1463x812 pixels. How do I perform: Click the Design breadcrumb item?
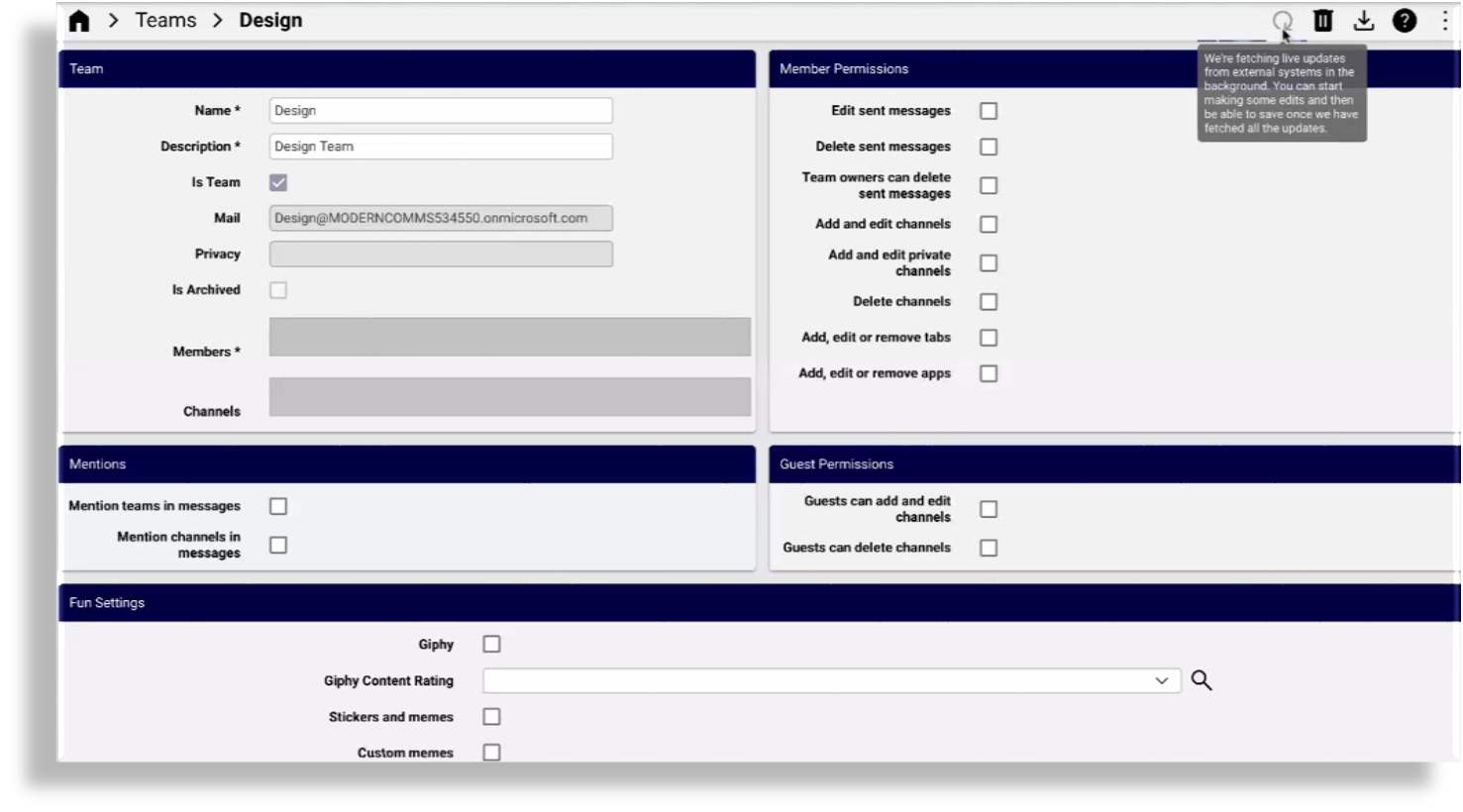[x=270, y=21]
